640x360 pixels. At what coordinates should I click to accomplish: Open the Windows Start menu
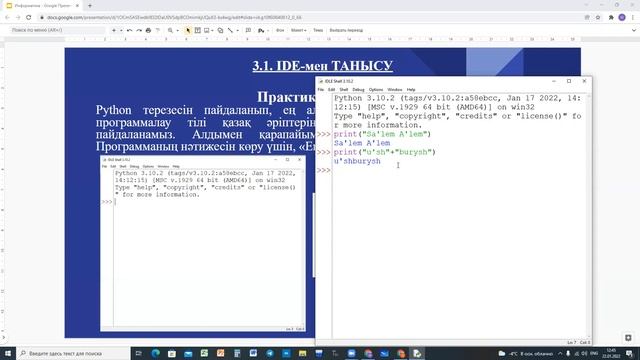click(8, 353)
